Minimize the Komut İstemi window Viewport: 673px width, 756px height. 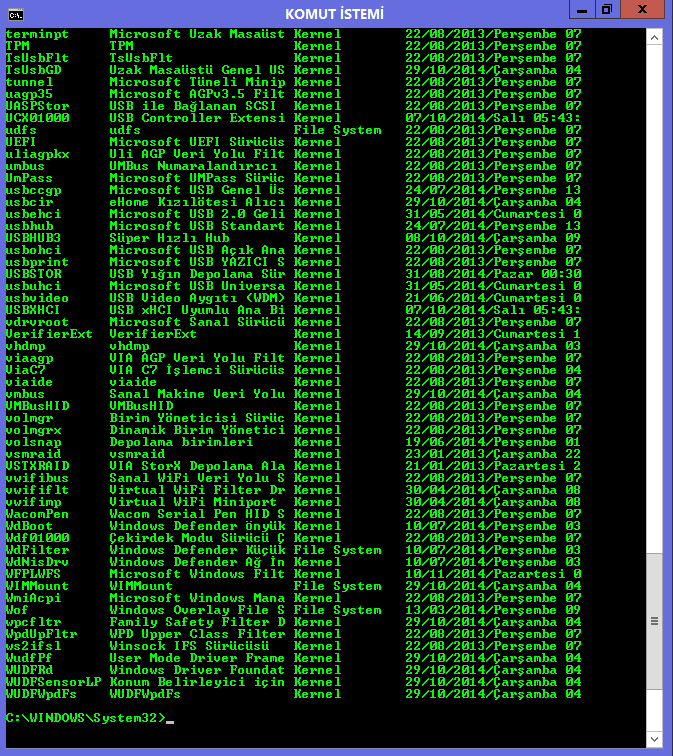[x=582, y=10]
